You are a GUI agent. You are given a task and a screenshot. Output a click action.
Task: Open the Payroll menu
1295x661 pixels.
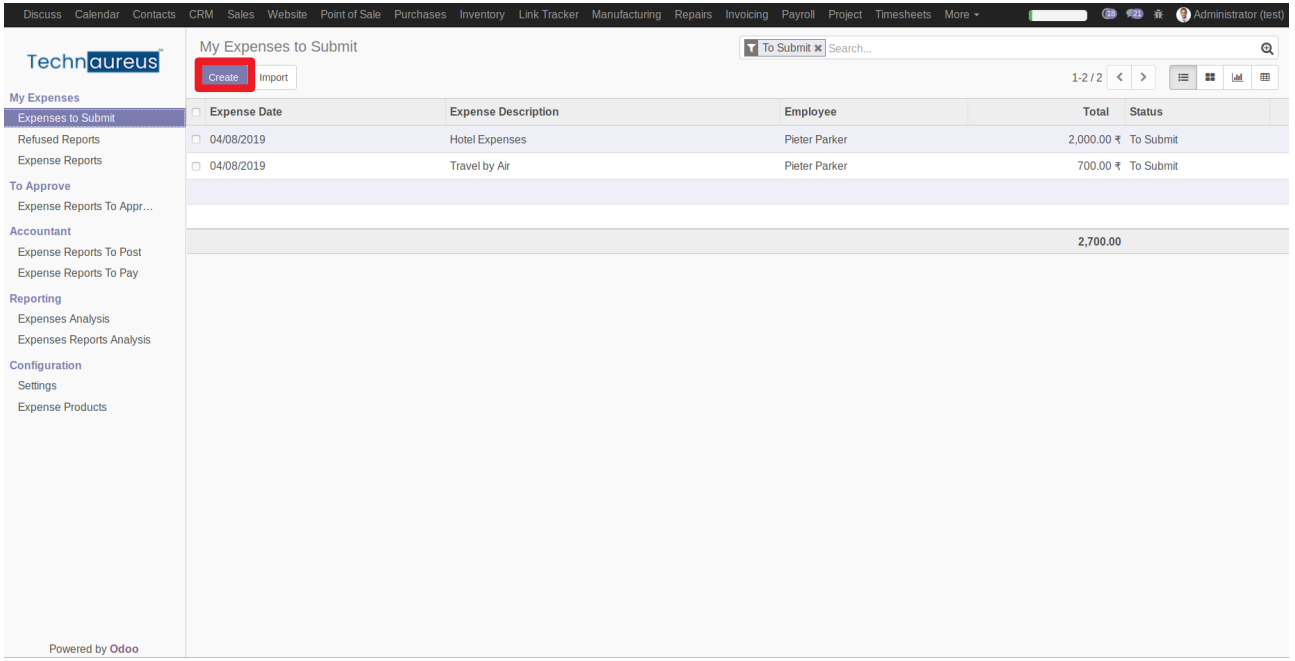[x=798, y=14]
